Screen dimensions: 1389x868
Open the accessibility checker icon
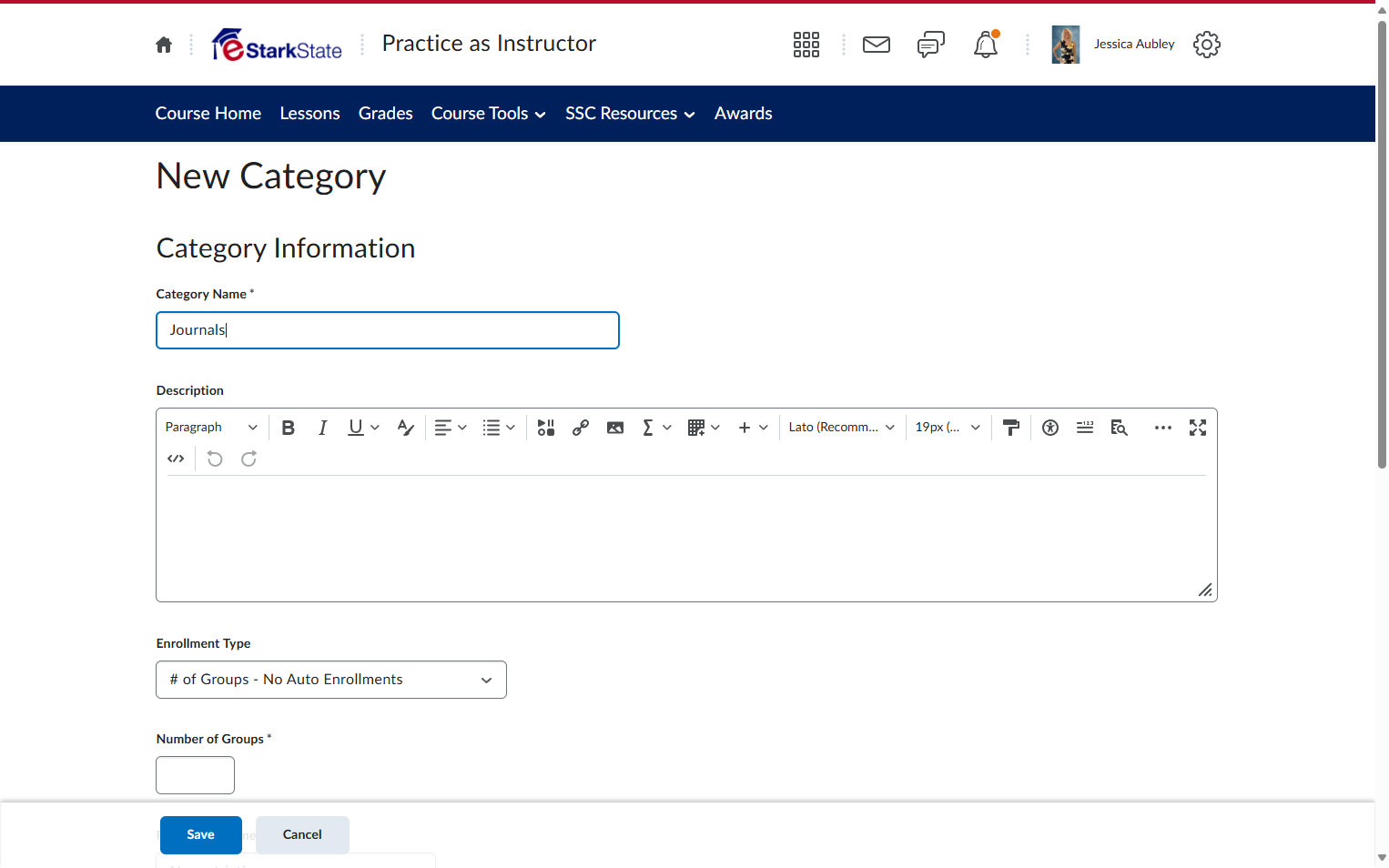coord(1050,428)
